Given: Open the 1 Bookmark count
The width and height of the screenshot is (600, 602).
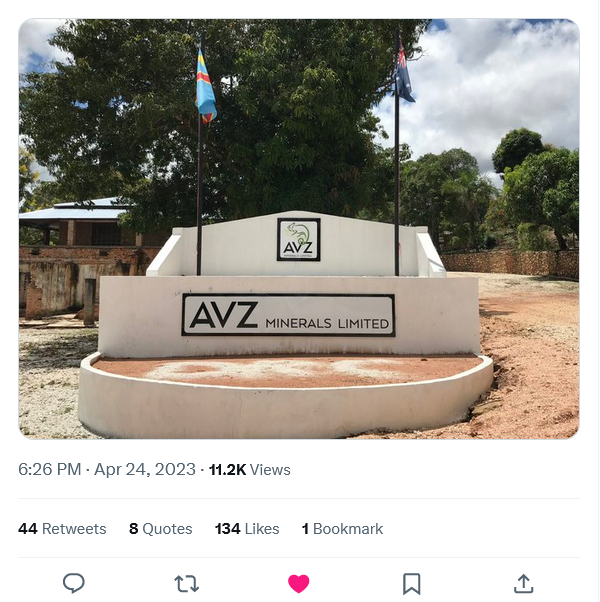Looking at the screenshot, I should coord(342,529).
